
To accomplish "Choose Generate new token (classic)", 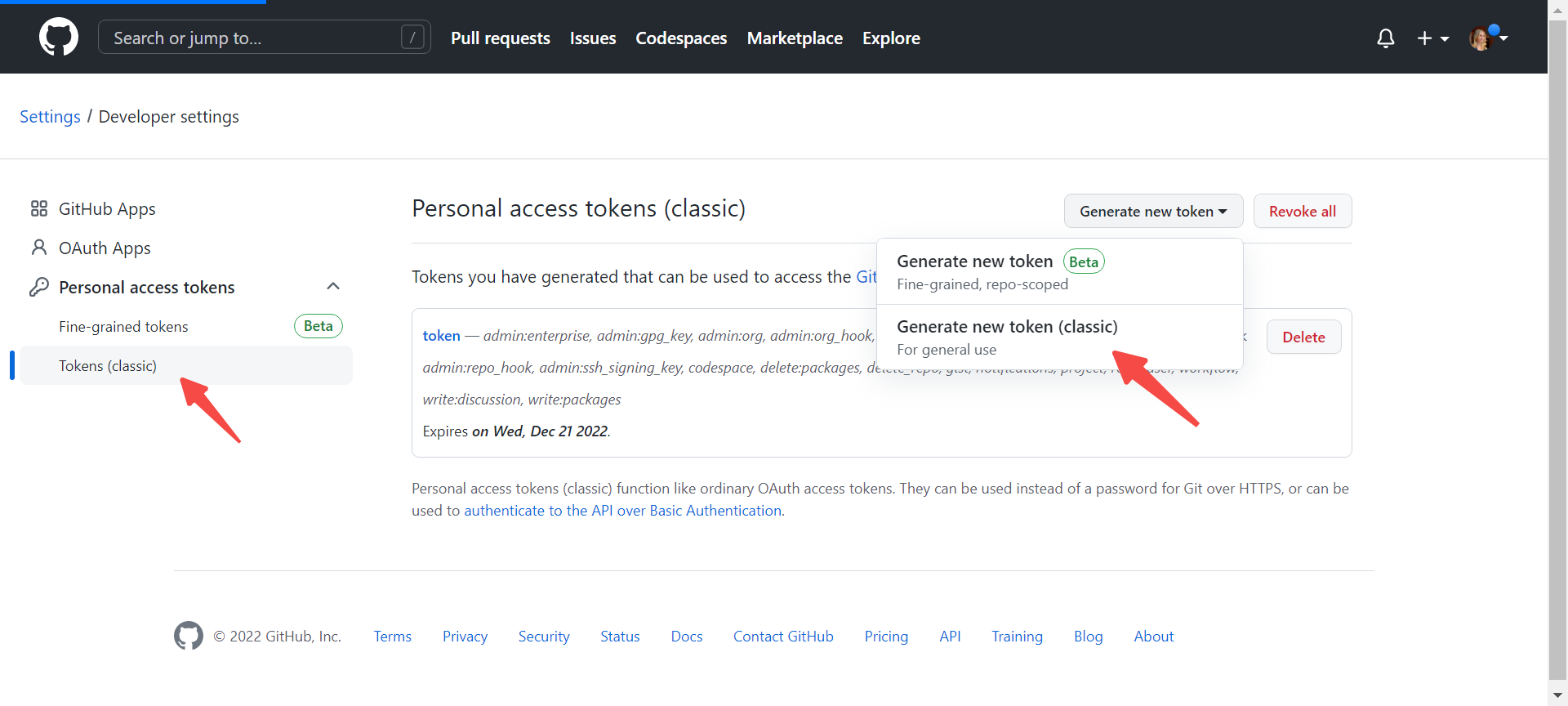I will [1060, 337].
